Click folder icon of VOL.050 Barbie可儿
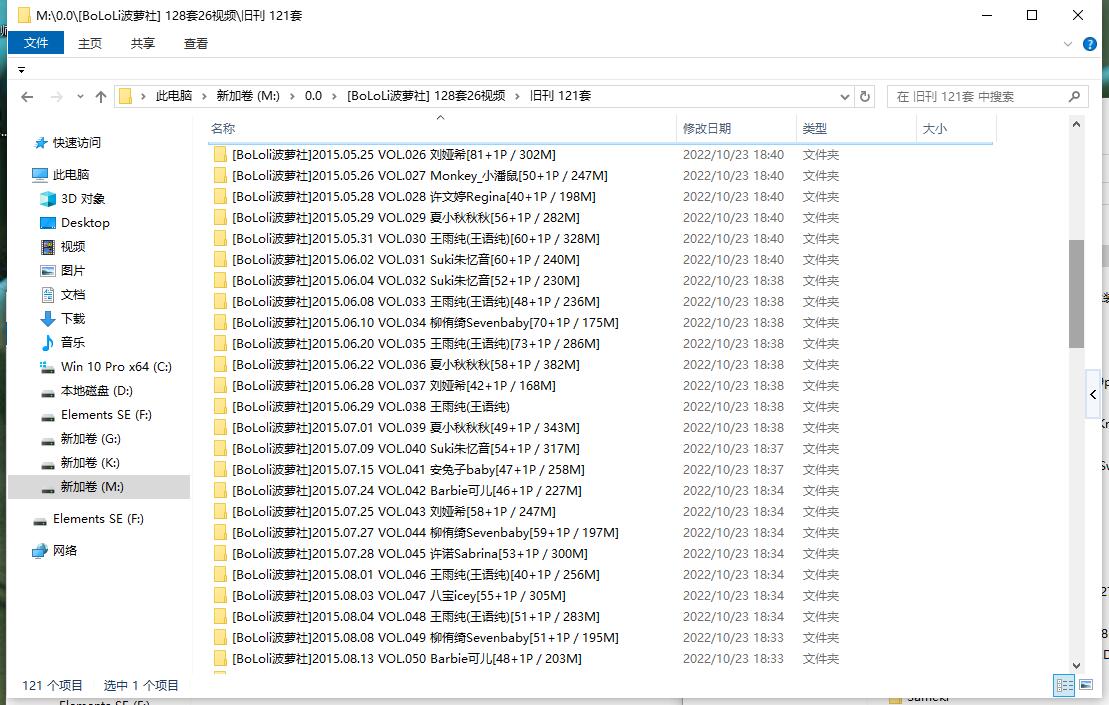 pos(220,659)
